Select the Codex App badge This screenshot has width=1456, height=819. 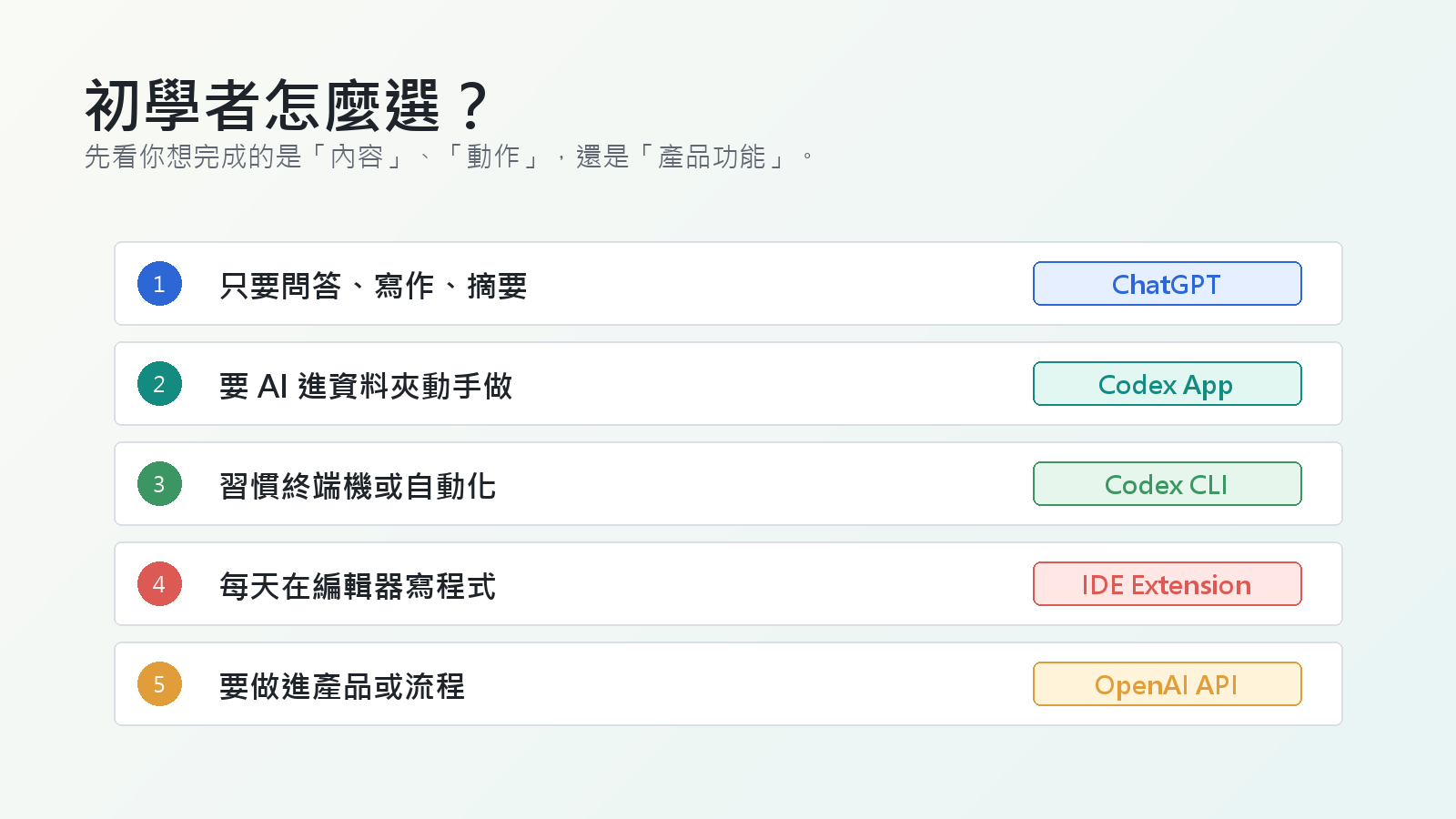click(1168, 384)
